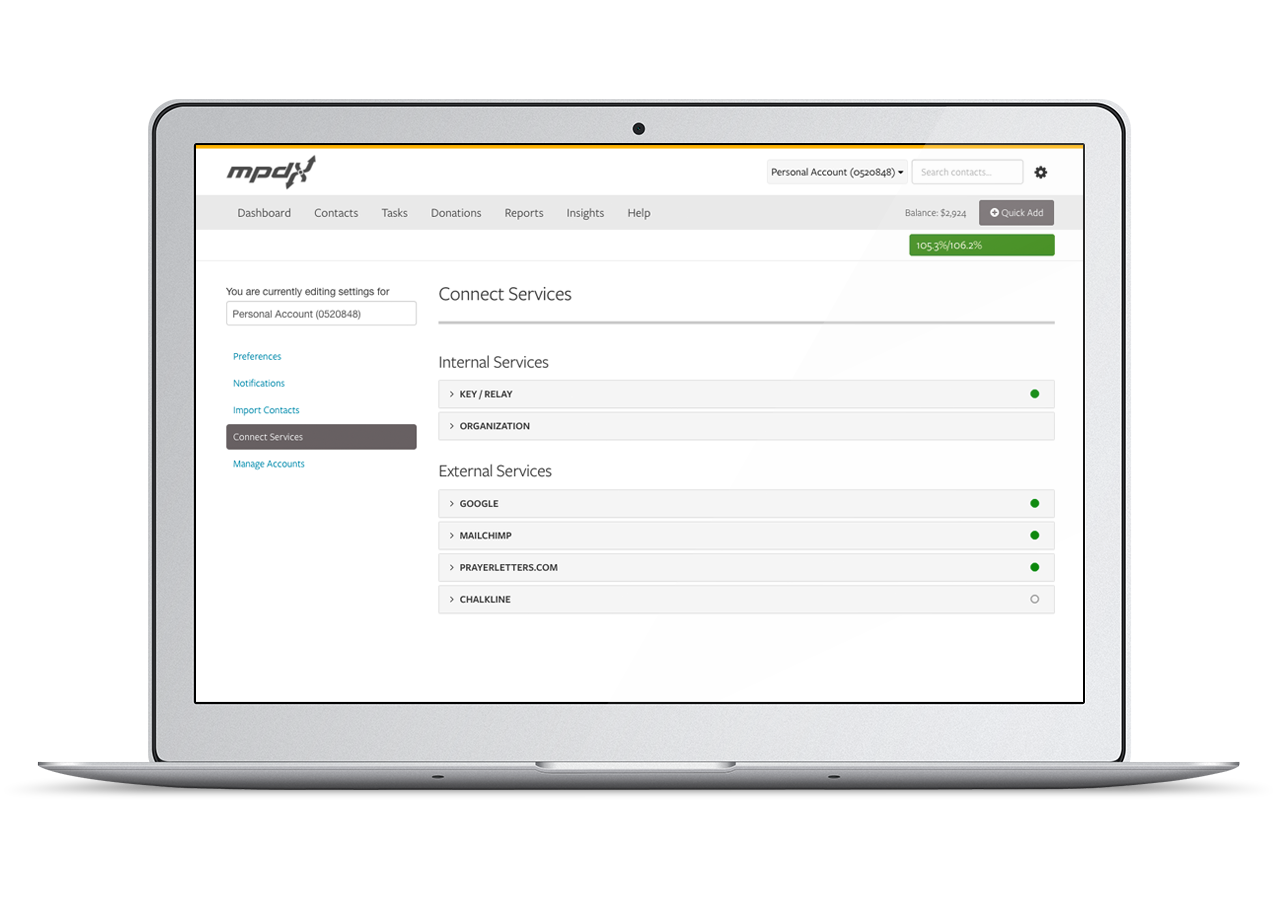Click the sidebar Personal Account settings field

(x=321, y=314)
